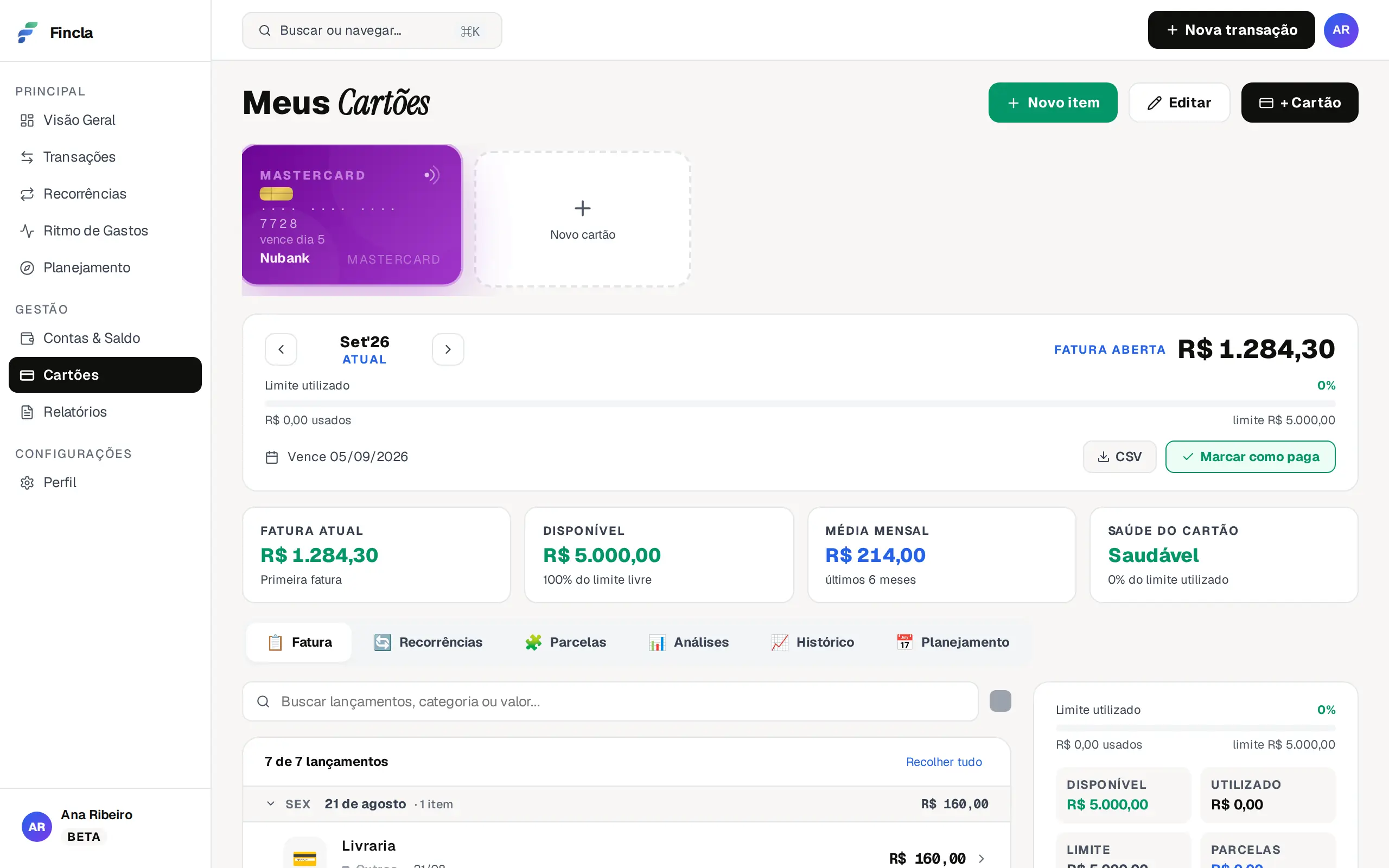Switch to the Histórico tab

tap(812, 642)
